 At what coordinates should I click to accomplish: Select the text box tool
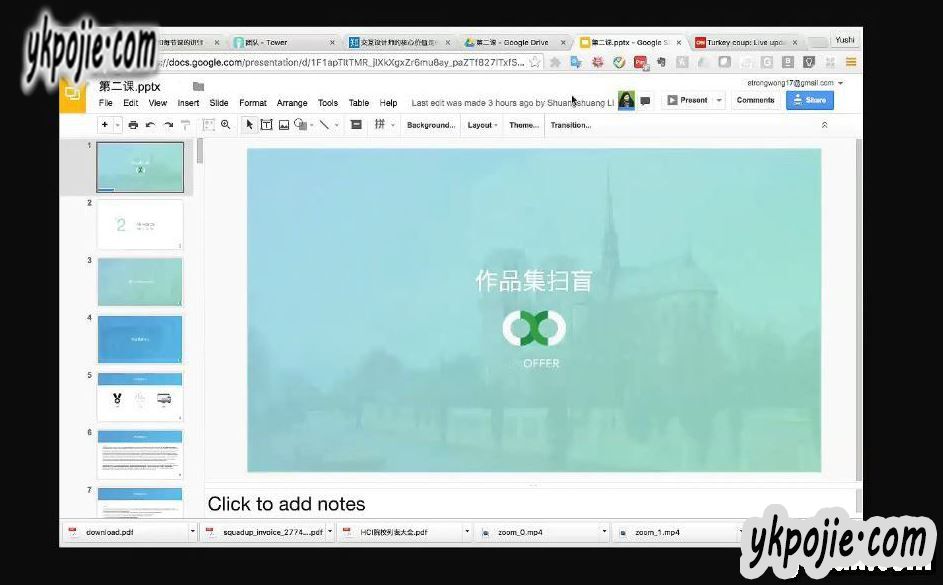[x=267, y=125]
